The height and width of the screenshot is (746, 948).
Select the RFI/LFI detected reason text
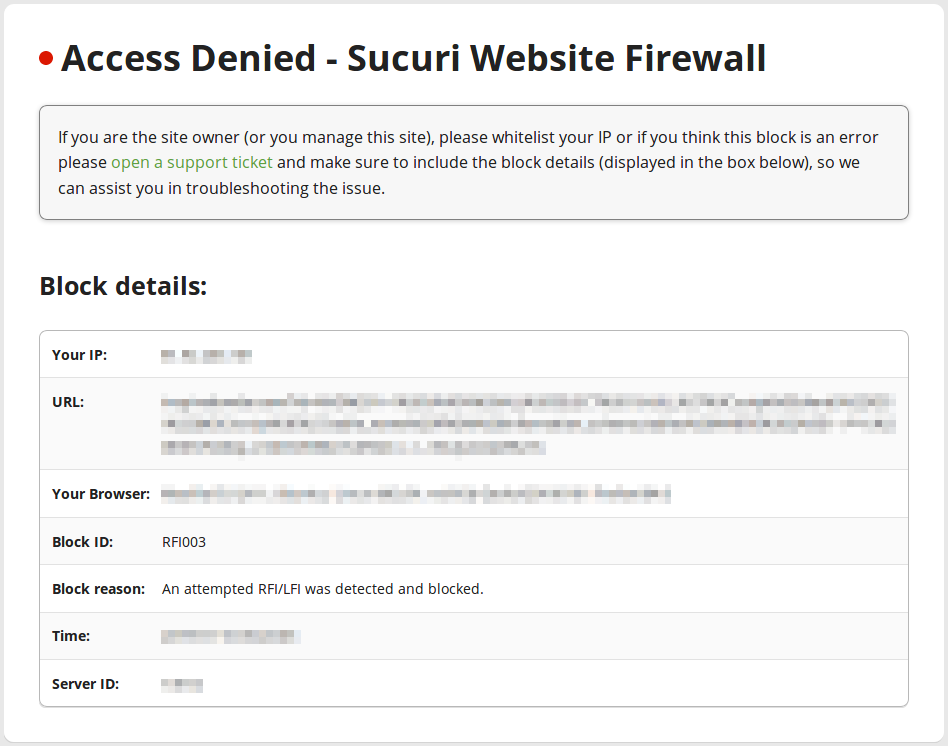323,589
